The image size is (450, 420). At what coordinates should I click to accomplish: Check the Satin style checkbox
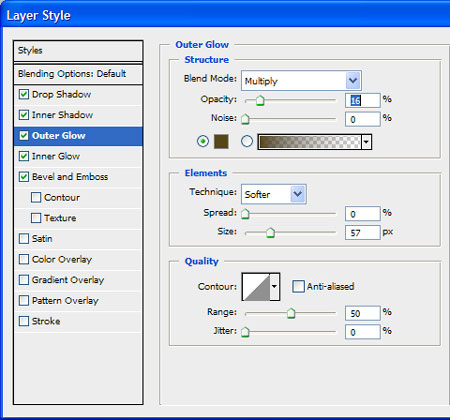coord(24,239)
